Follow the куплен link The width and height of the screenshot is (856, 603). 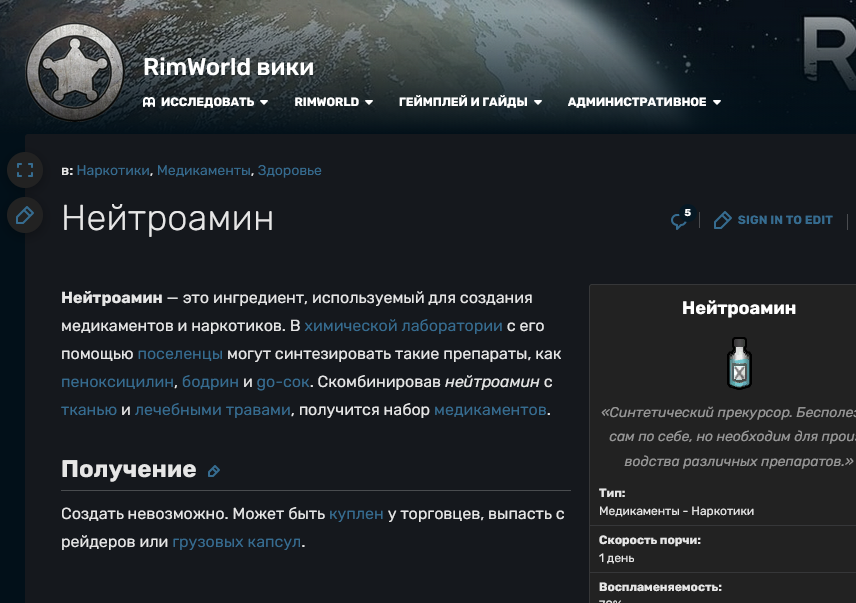click(x=356, y=514)
